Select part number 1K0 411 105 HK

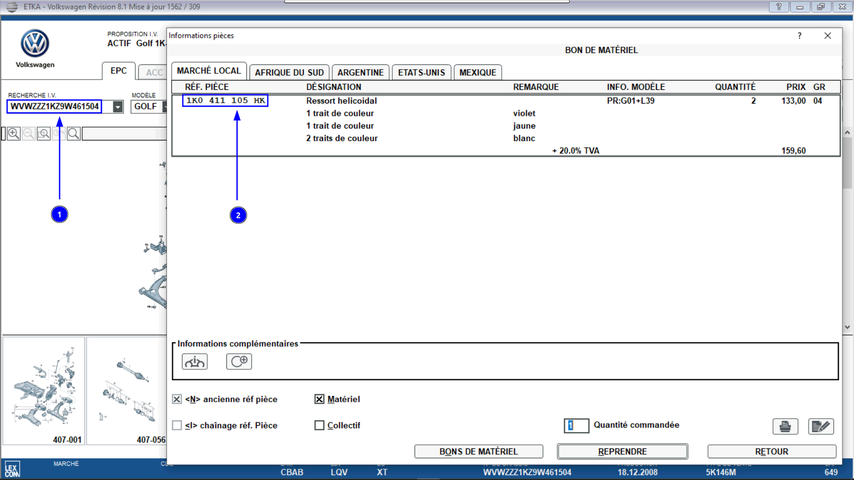pos(225,100)
